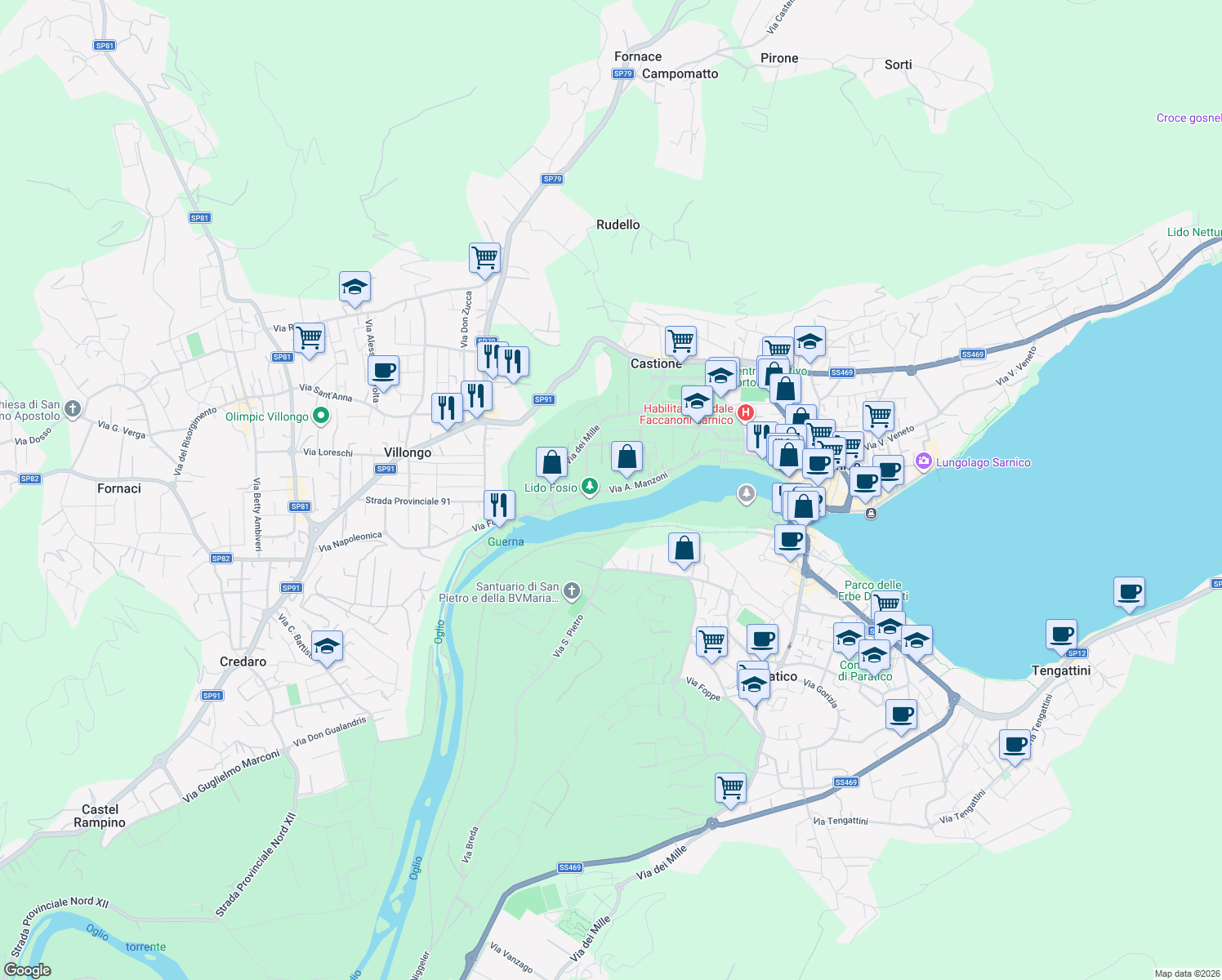
Task: Click the Lungolago Sarnico purple attraction marker
Action: (923, 462)
